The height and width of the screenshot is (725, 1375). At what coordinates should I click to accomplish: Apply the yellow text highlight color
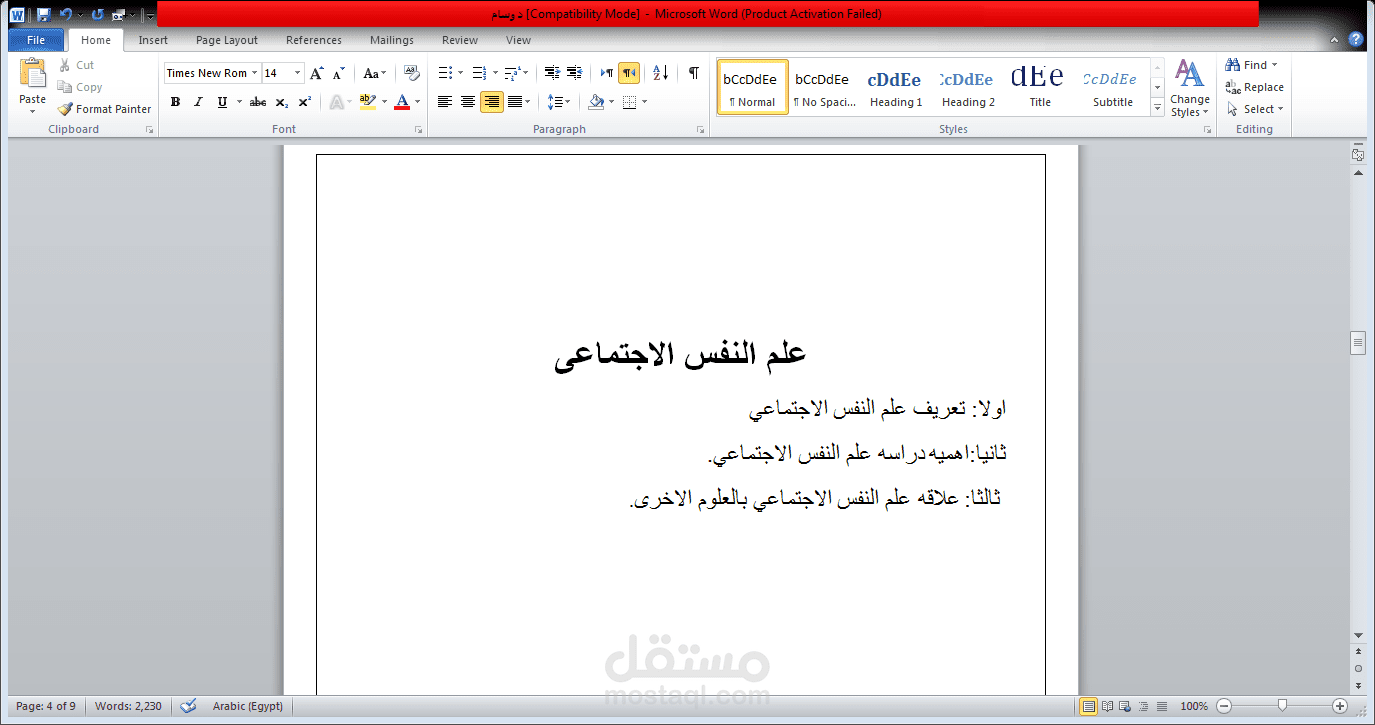(367, 102)
